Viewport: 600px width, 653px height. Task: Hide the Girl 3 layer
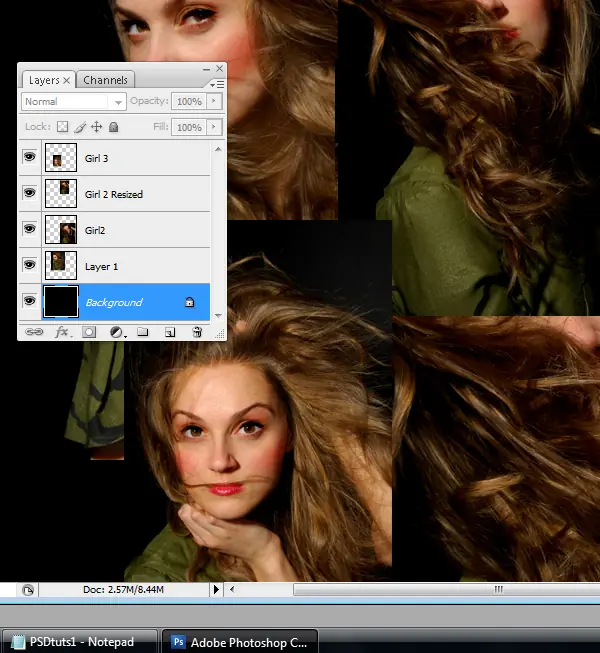coord(30,158)
